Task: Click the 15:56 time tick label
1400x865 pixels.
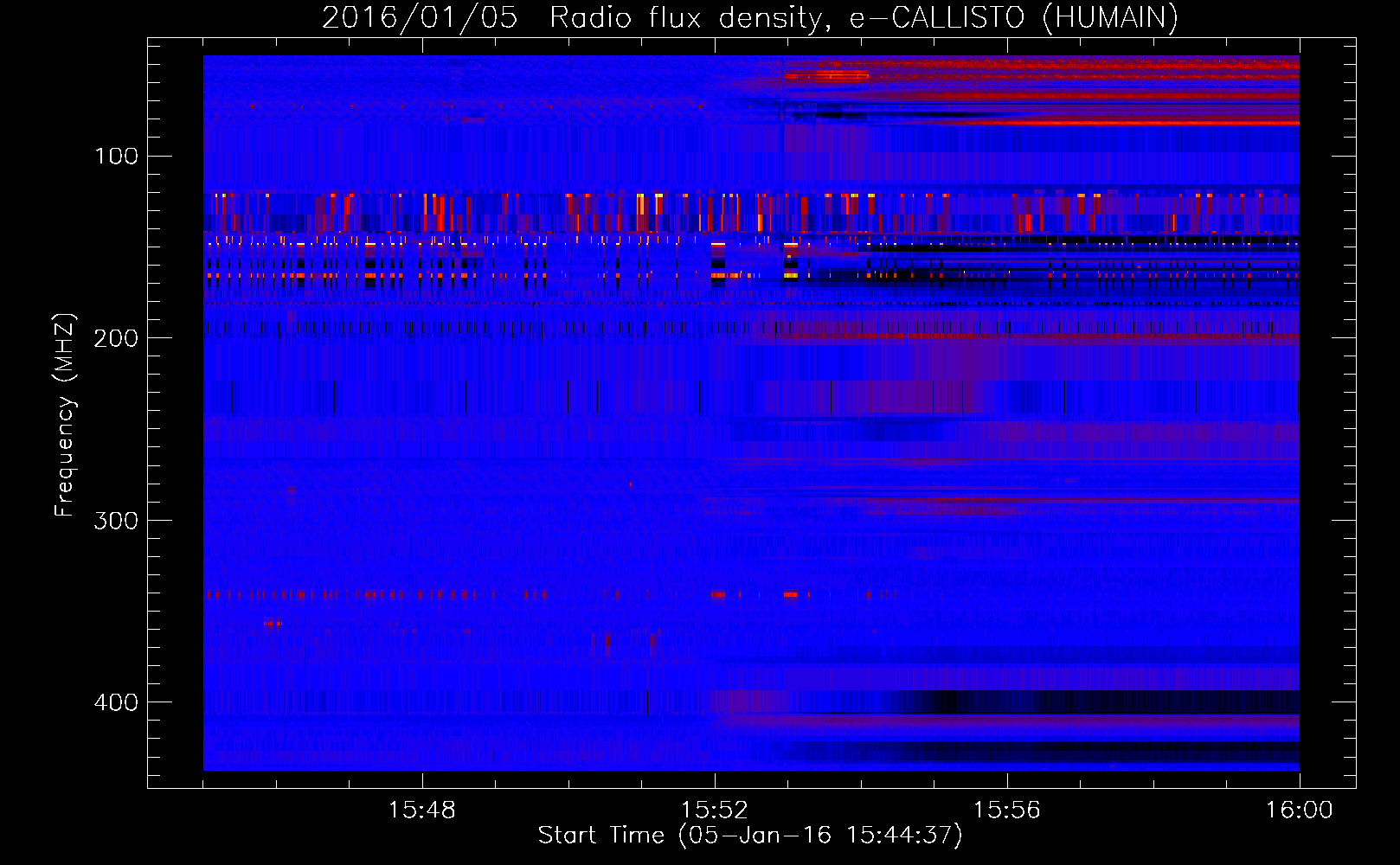Action: tap(1006, 811)
